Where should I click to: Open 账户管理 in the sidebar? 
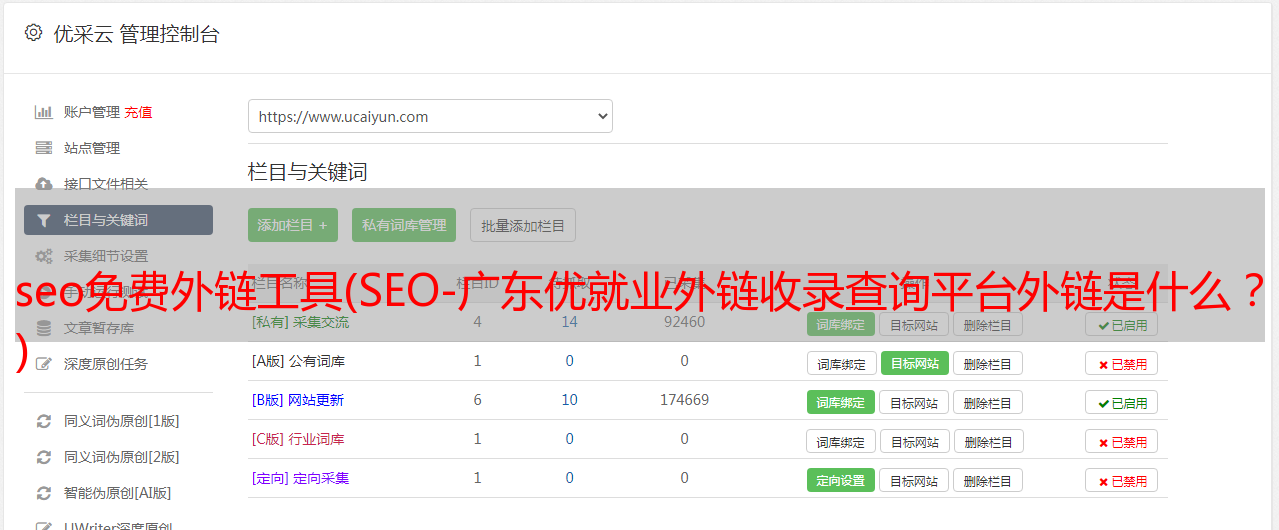pyautogui.click(x=92, y=112)
